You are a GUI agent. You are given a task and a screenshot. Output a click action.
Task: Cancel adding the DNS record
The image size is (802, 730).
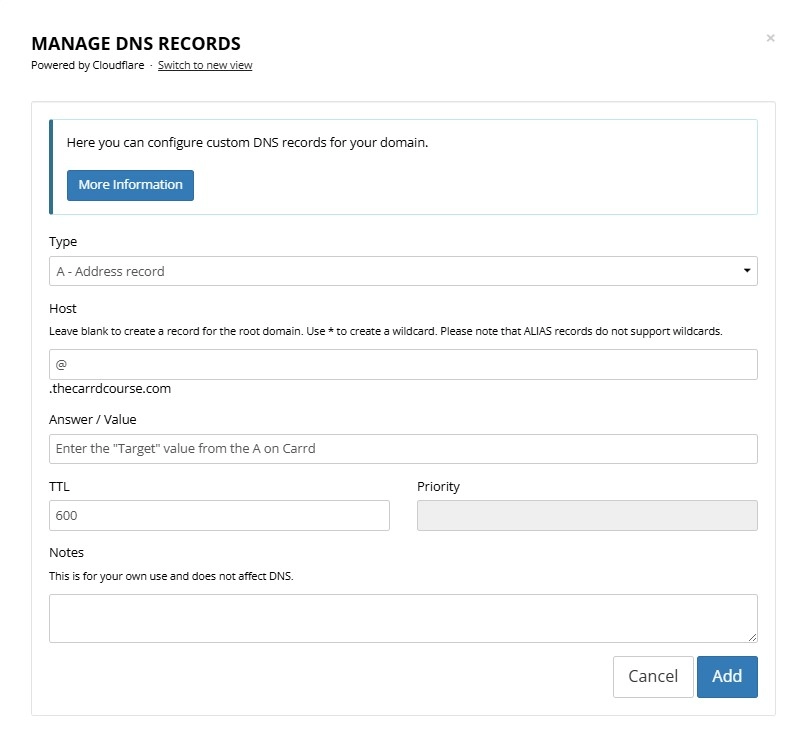tap(653, 676)
